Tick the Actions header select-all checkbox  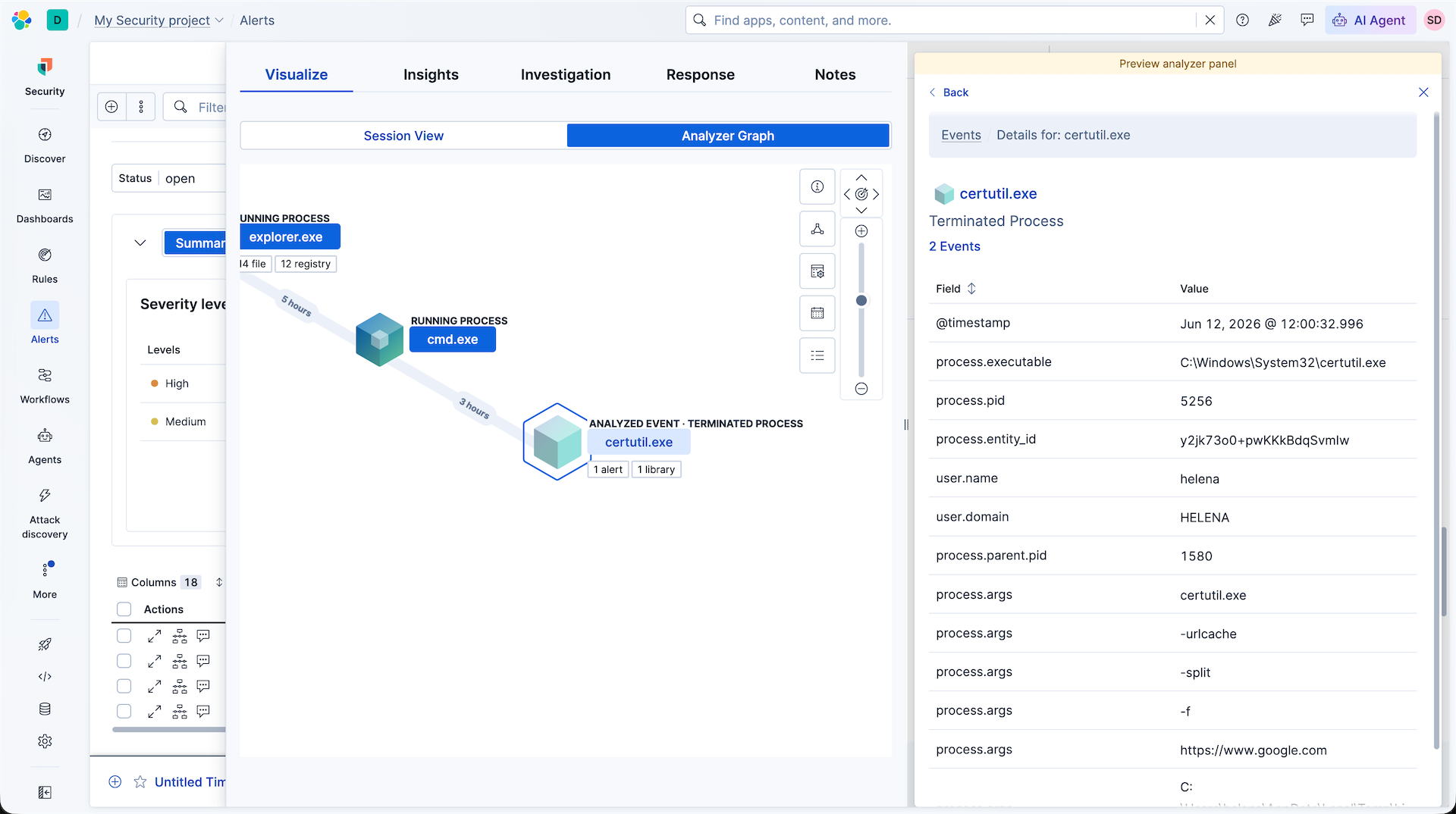click(x=124, y=609)
